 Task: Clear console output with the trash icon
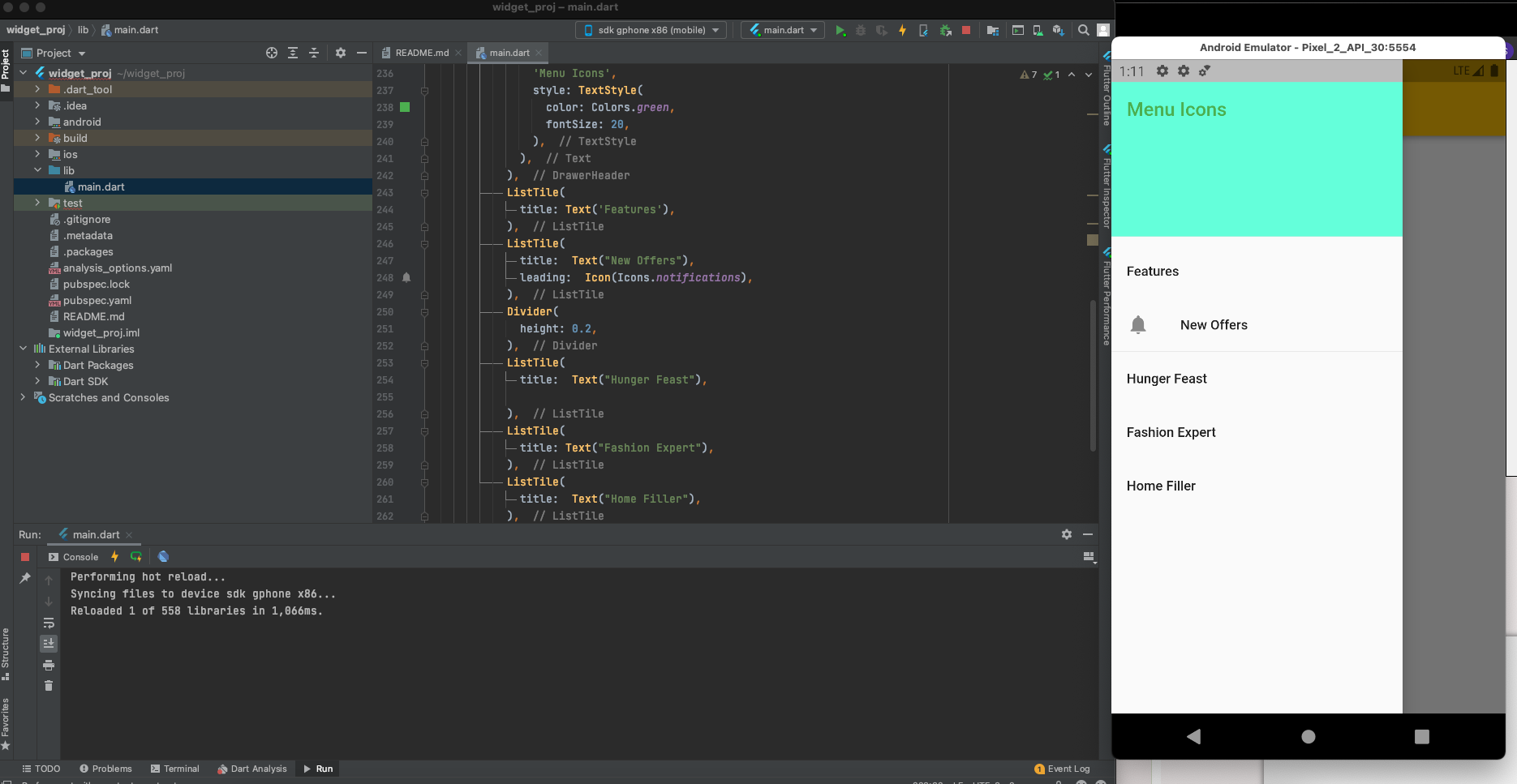tap(49, 686)
